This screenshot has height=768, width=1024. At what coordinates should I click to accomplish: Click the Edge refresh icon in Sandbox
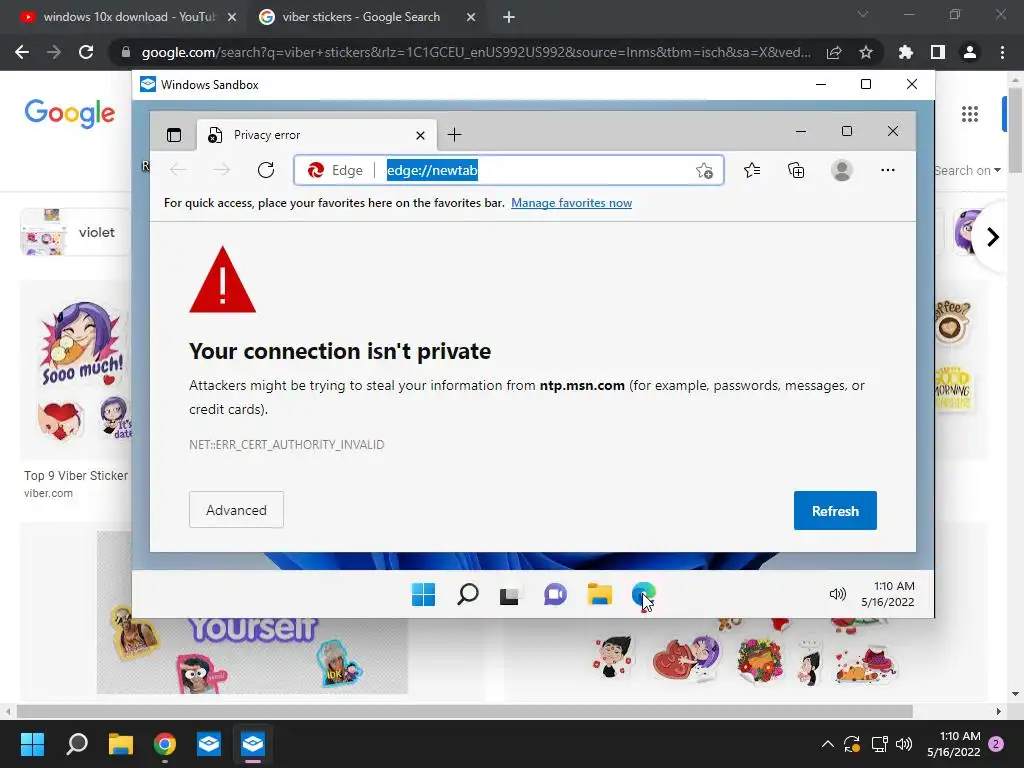pos(266,170)
